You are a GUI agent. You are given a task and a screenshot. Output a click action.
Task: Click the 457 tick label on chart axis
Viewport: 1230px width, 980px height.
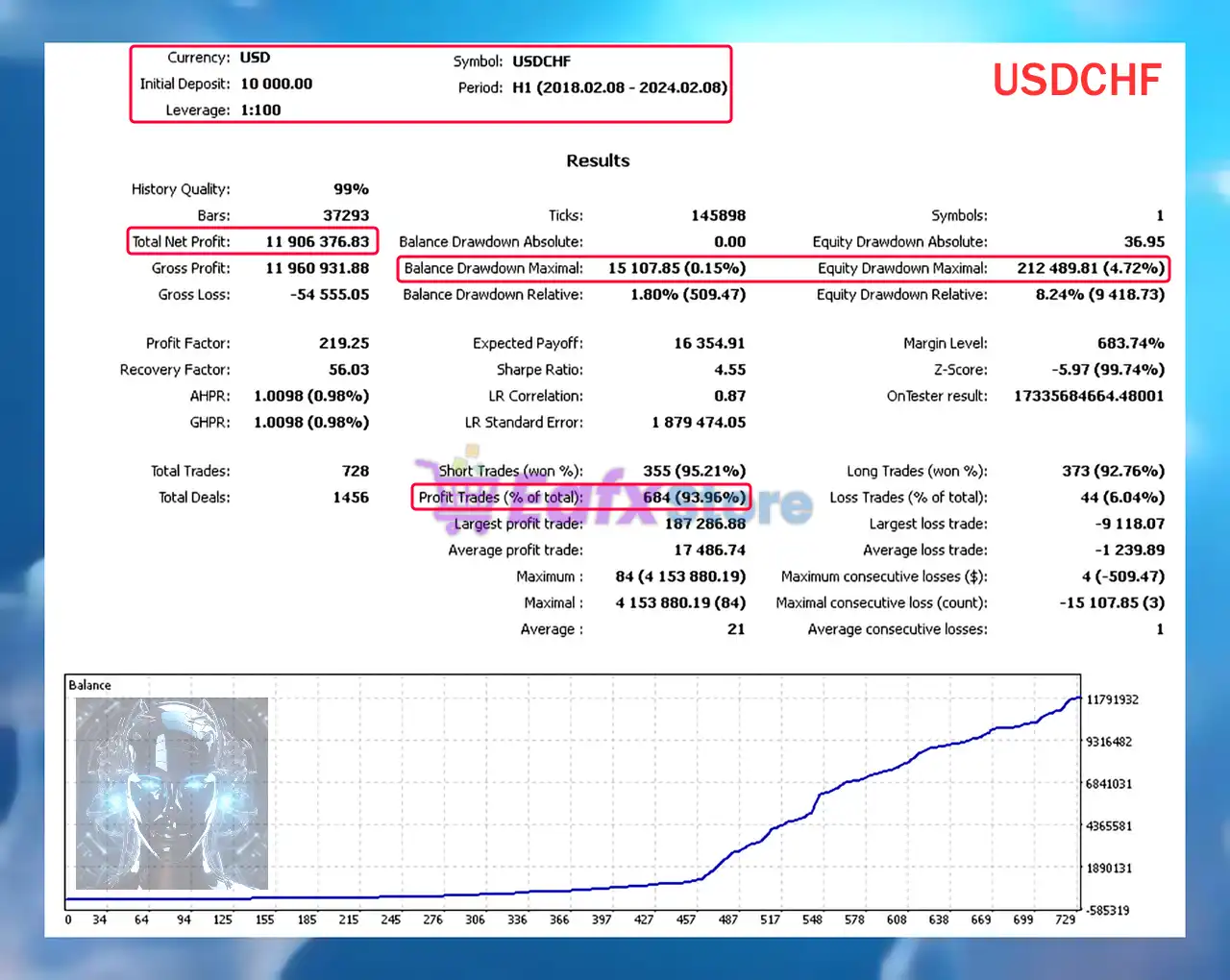(x=686, y=919)
